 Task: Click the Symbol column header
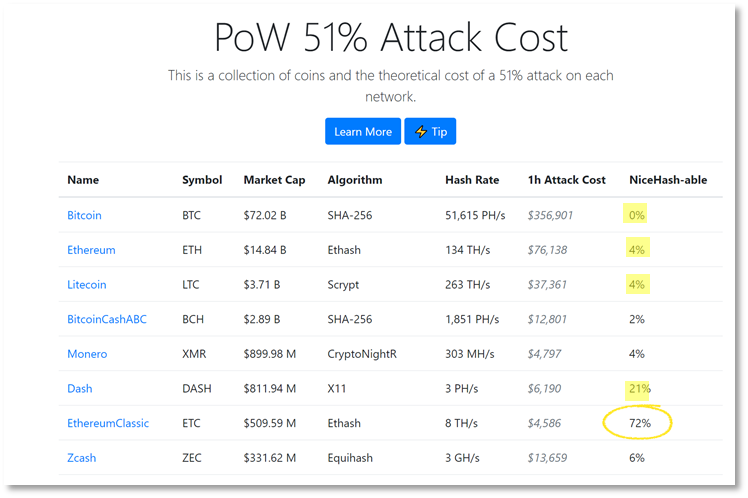tap(202, 180)
